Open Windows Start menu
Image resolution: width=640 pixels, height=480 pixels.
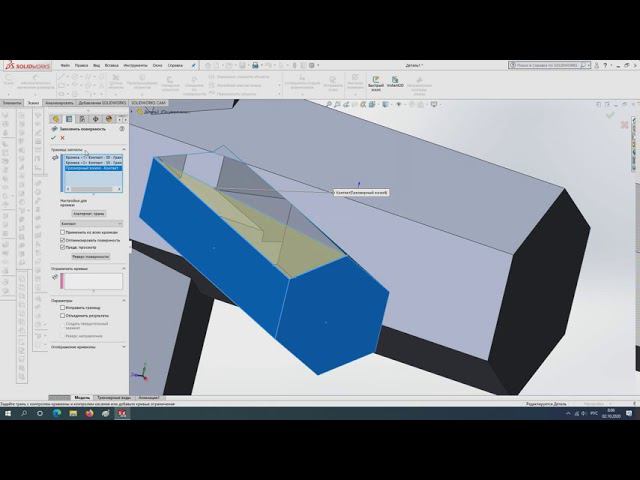pyautogui.click(x=8, y=413)
